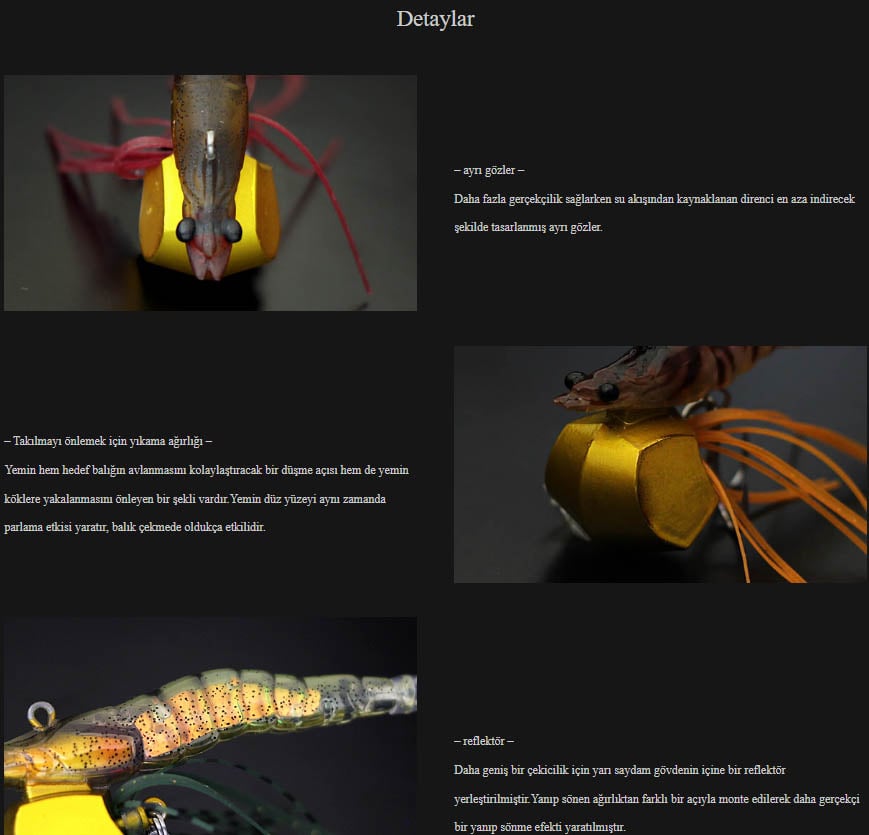This screenshot has height=835, width=869.
Task: Click the line starting 'köklere yakalanmasını önleyen'
Action: tap(195, 499)
